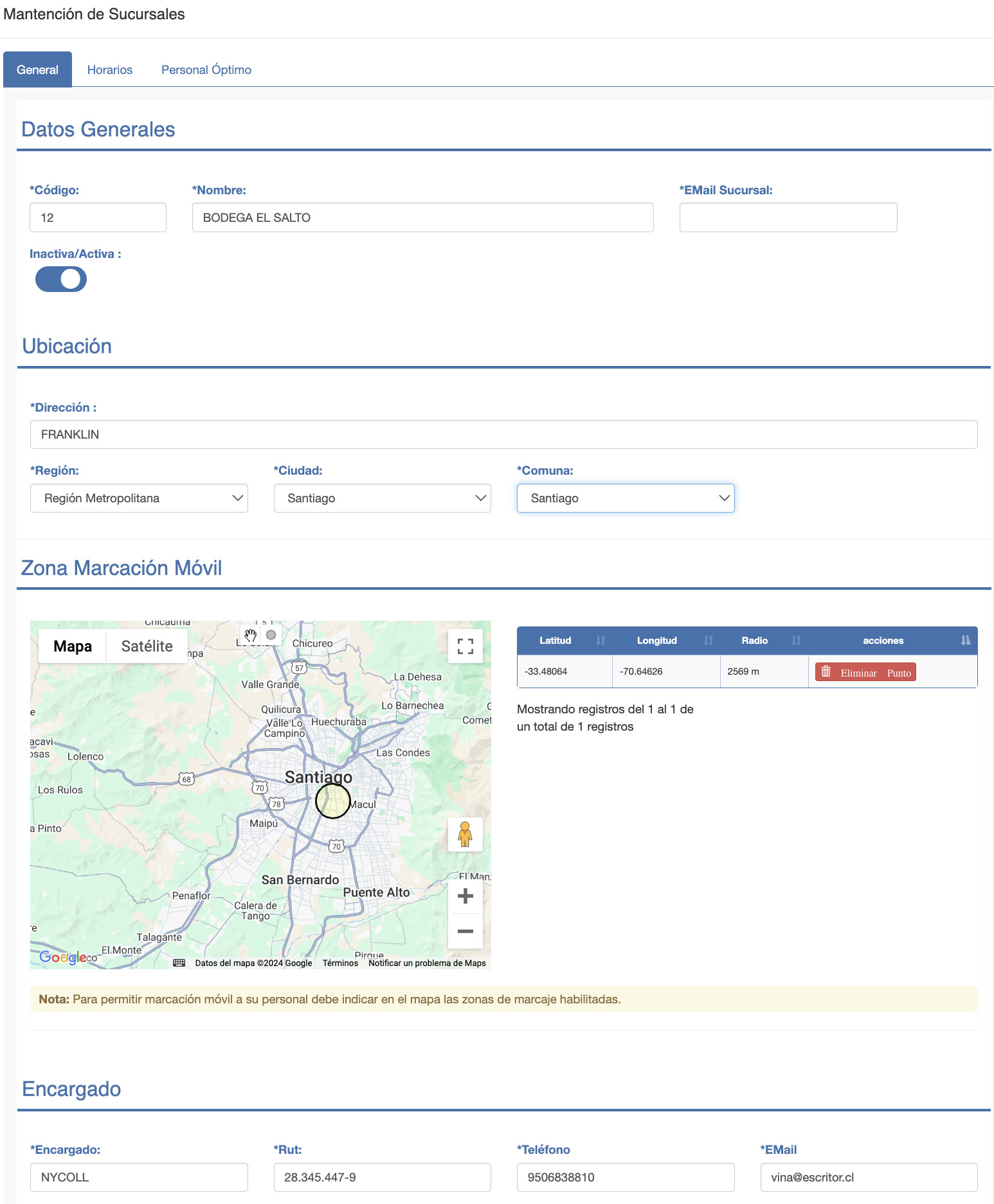This screenshot has width=994, height=1204.
Task: Select the circle drawing tool on map
Action: [x=271, y=635]
